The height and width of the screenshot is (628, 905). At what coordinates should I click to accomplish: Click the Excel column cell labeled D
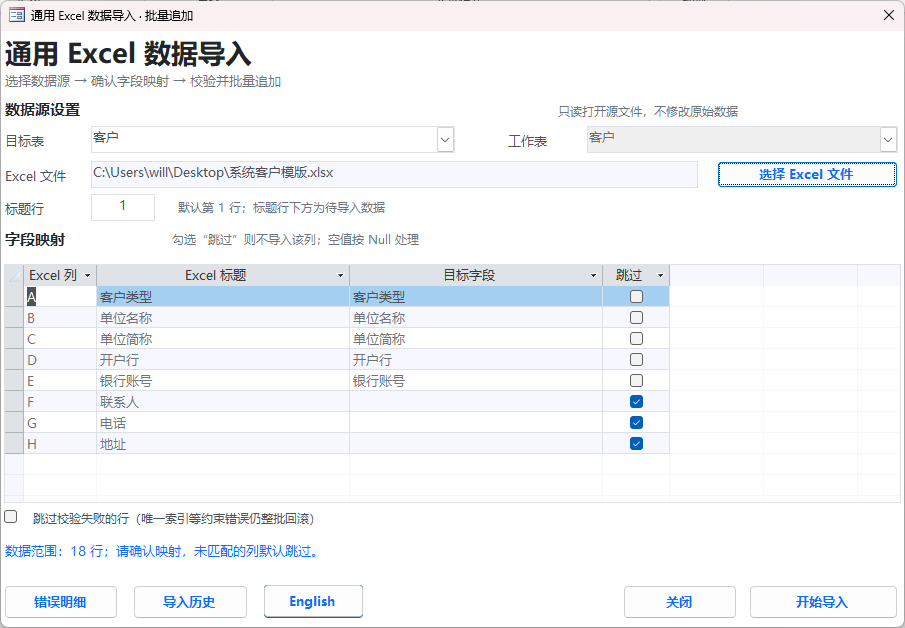point(60,360)
